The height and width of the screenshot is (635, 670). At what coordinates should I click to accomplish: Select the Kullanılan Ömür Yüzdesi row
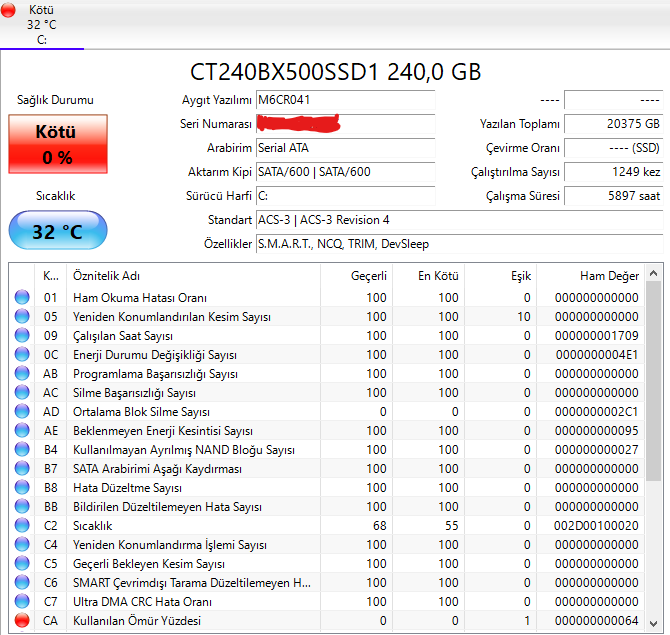coord(327,621)
